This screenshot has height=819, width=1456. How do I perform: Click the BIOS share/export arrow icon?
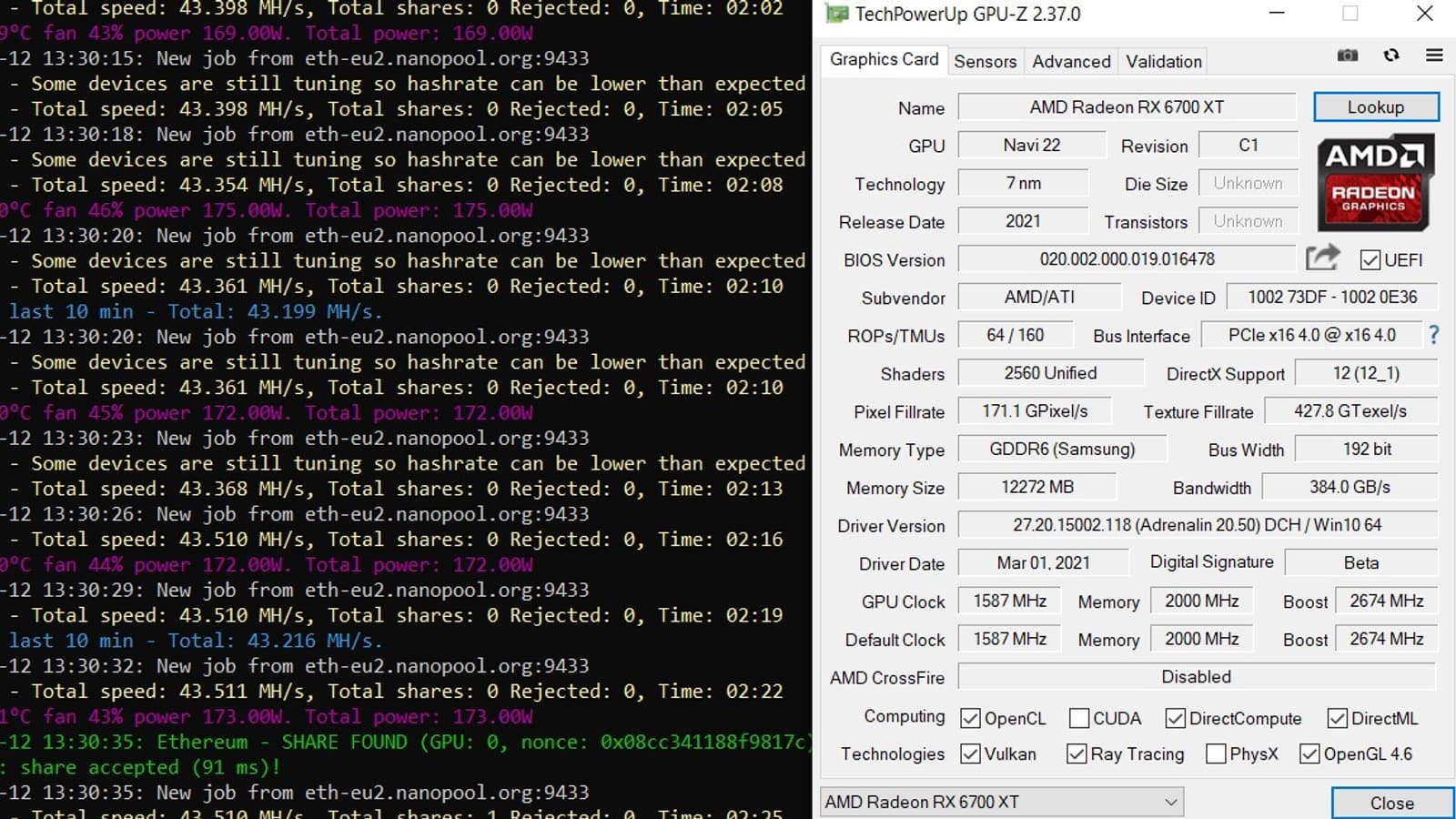click(1322, 258)
